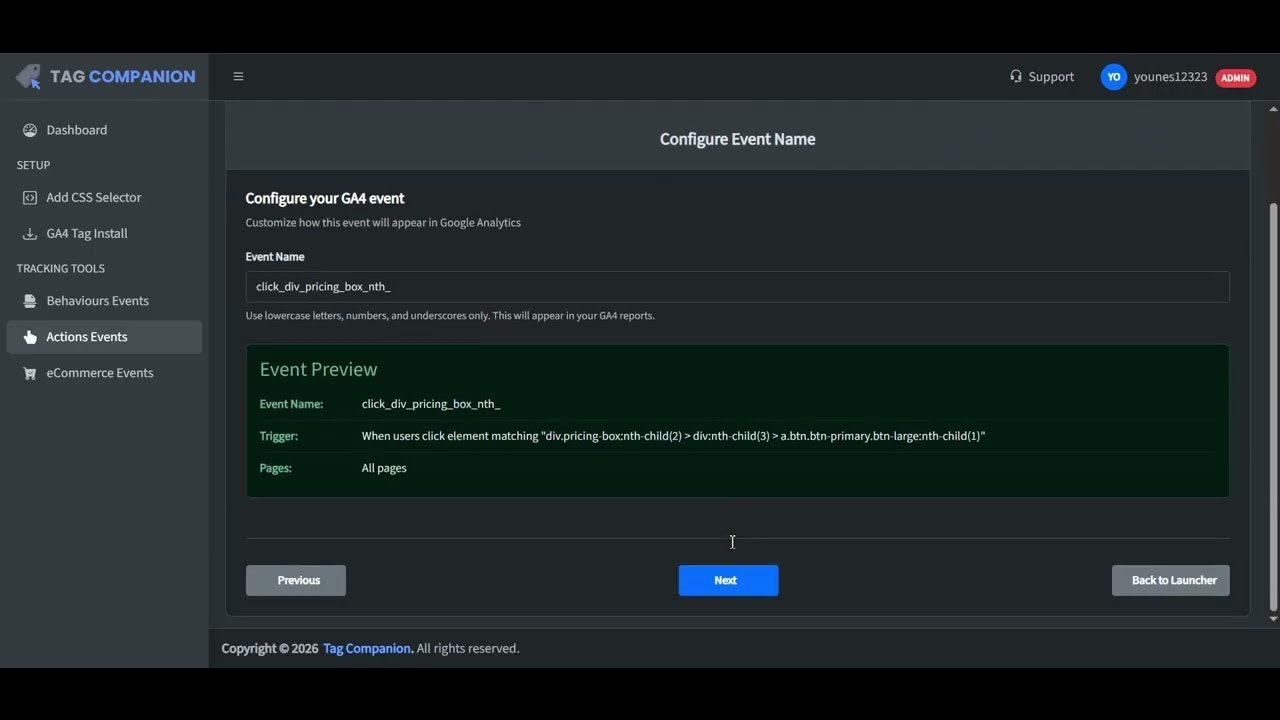Go to Add CSS Selector page
The image size is (1280, 720).
pyautogui.click(x=104, y=198)
